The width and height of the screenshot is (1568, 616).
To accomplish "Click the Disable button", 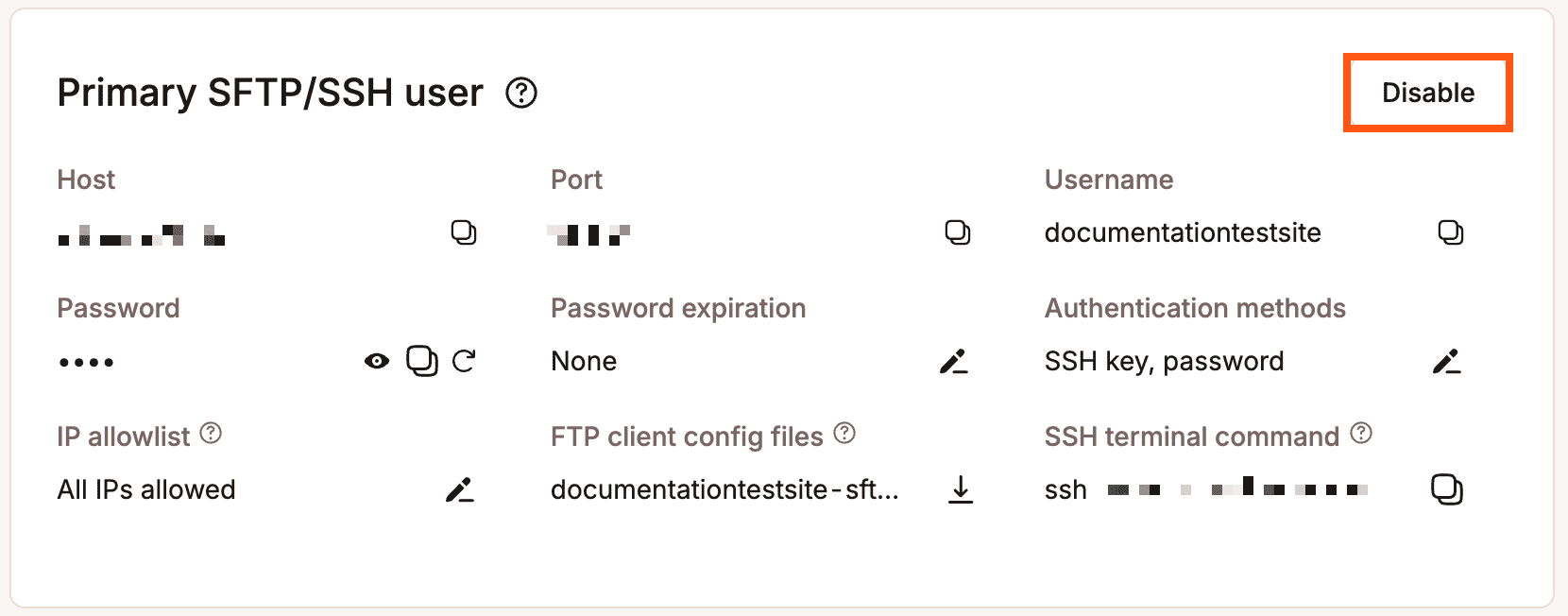I will coord(1427,93).
